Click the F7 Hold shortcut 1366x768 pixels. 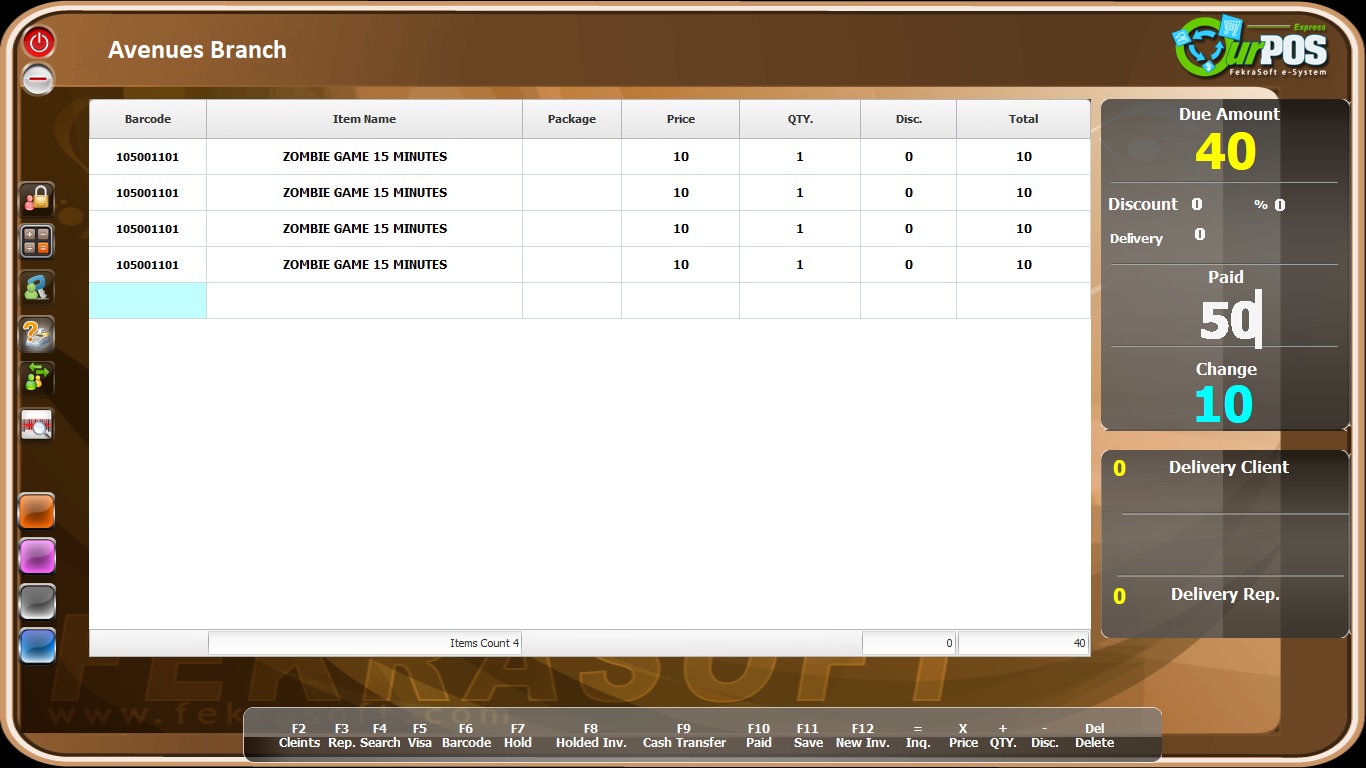tap(518, 736)
